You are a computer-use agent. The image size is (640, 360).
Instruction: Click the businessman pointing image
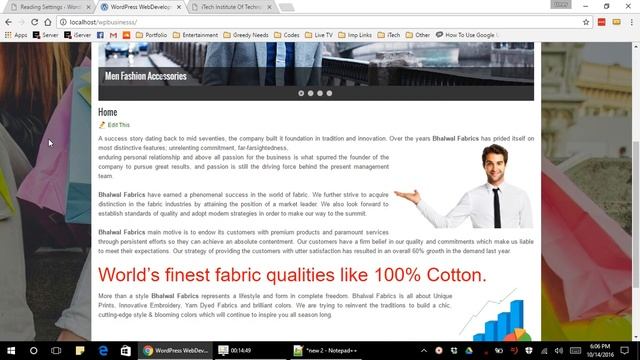[x=463, y=186]
